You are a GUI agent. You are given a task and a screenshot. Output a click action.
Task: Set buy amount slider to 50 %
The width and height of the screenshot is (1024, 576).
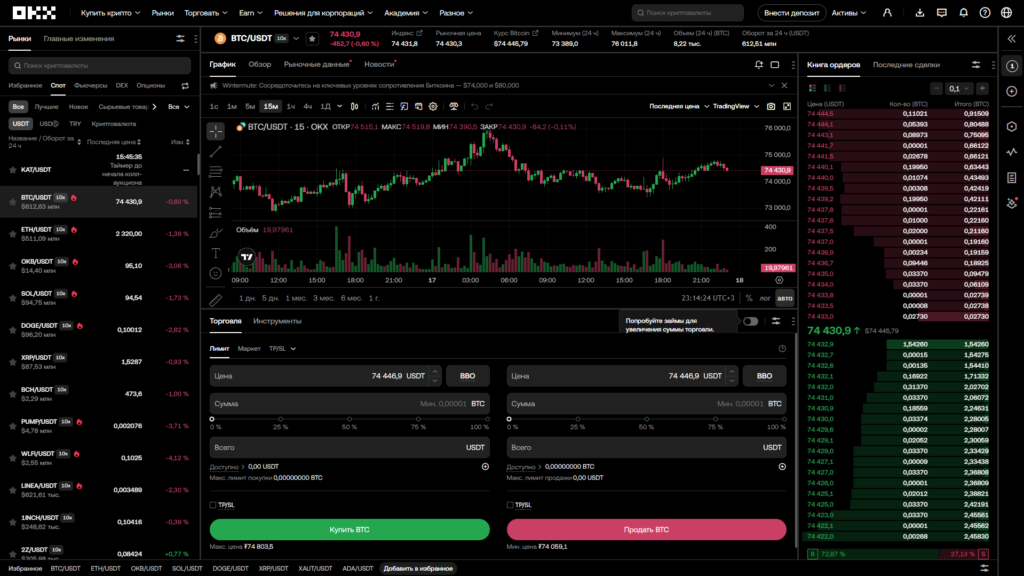pos(349,419)
